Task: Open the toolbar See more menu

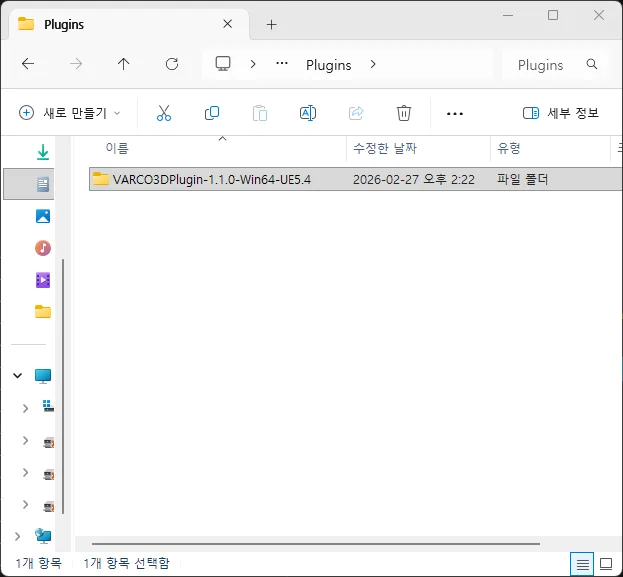Action: click(x=455, y=114)
